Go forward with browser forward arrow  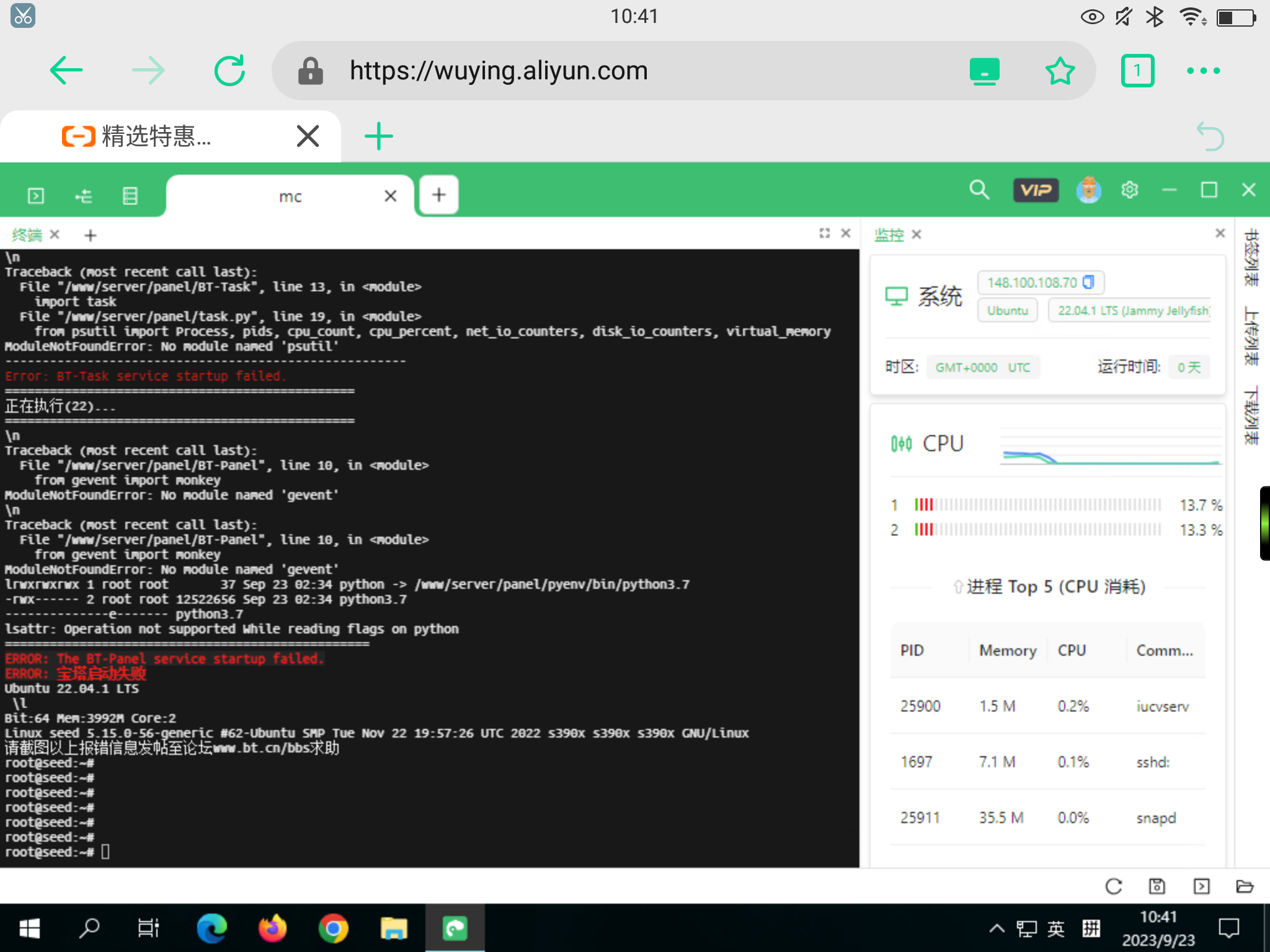click(149, 71)
